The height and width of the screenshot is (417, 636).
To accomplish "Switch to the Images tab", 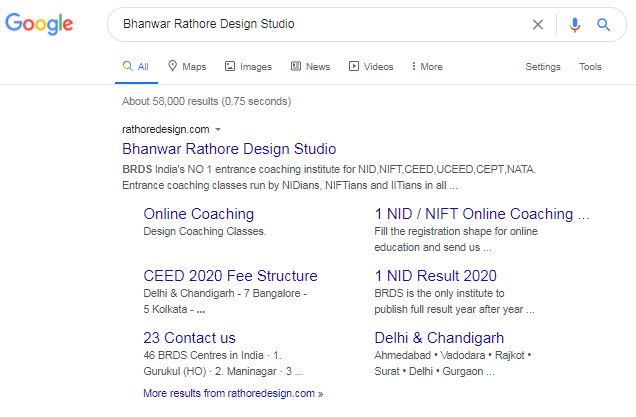I will [x=248, y=67].
